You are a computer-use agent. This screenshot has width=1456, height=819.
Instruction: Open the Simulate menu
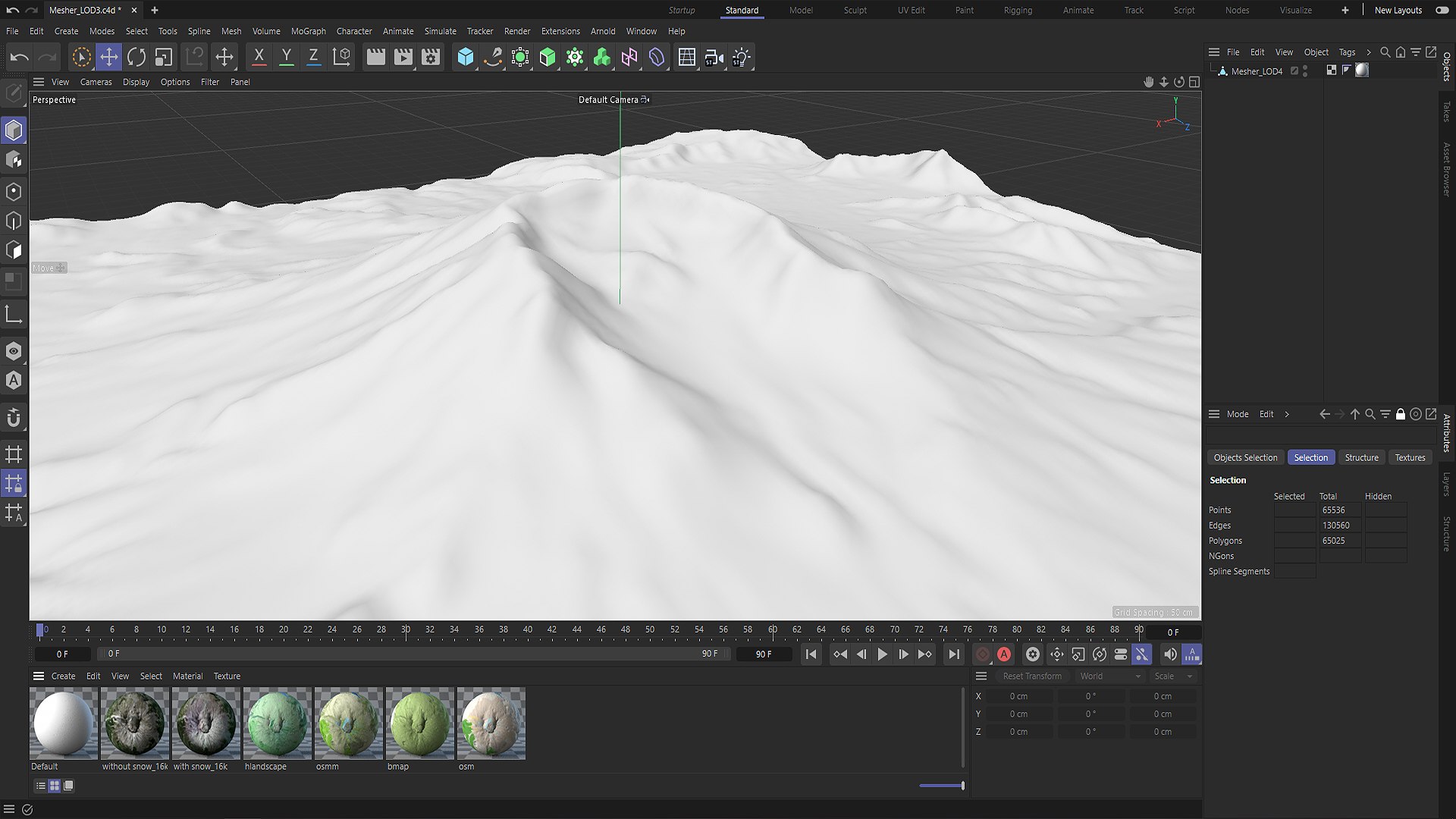pos(440,31)
